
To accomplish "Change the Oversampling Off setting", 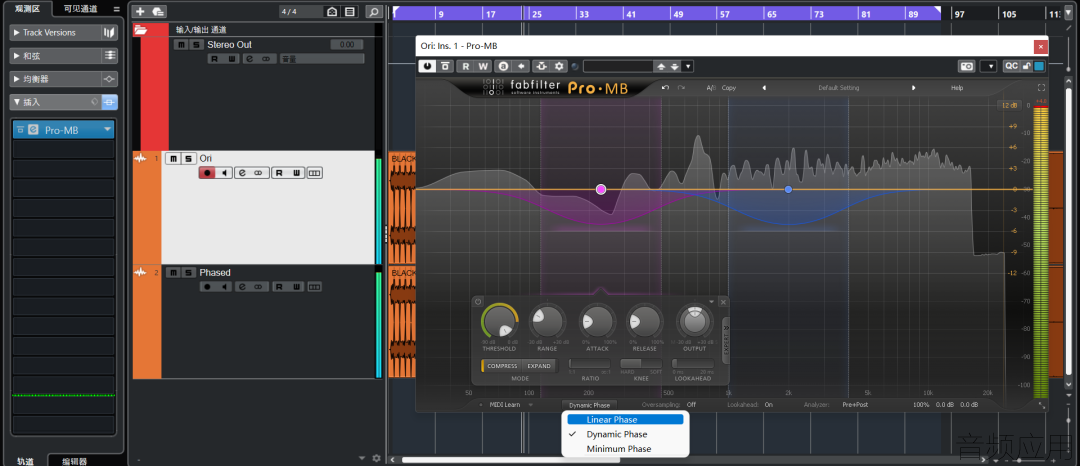I will (691, 405).
